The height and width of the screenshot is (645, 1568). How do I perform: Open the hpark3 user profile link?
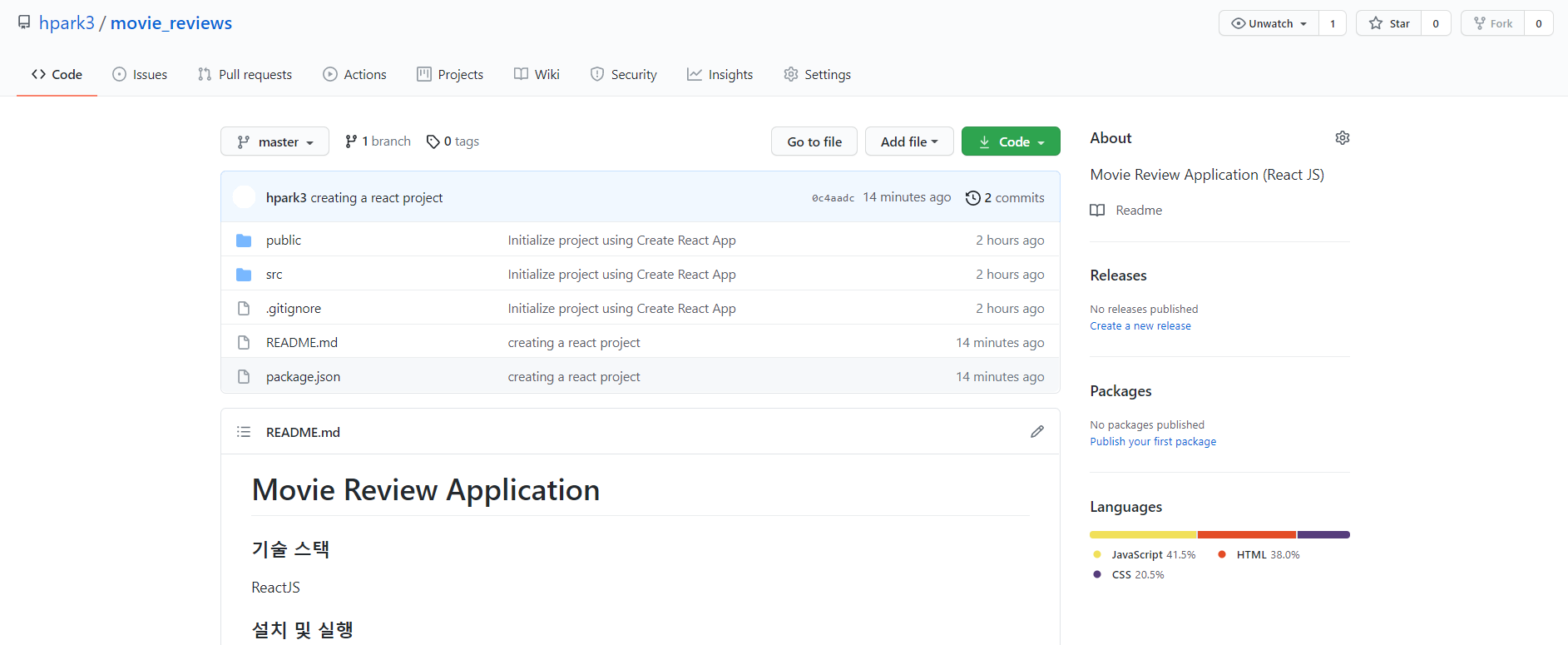click(67, 22)
